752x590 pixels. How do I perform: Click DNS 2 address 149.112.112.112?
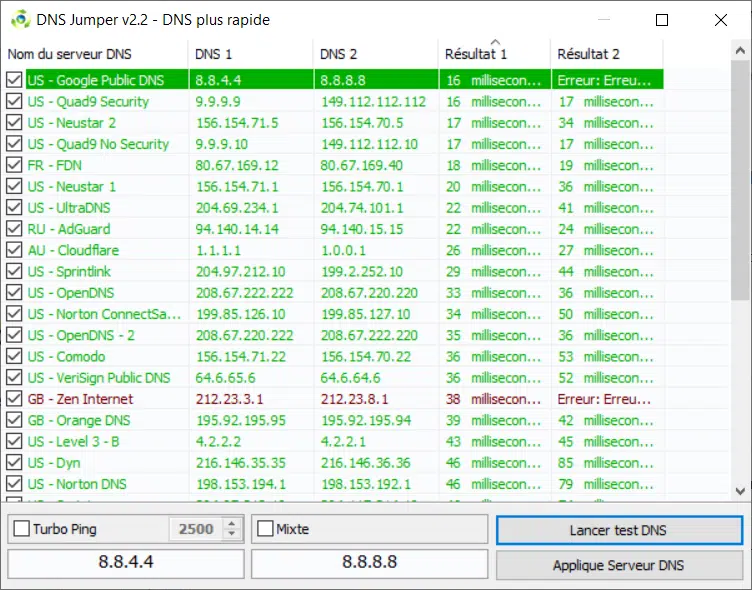(x=373, y=102)
